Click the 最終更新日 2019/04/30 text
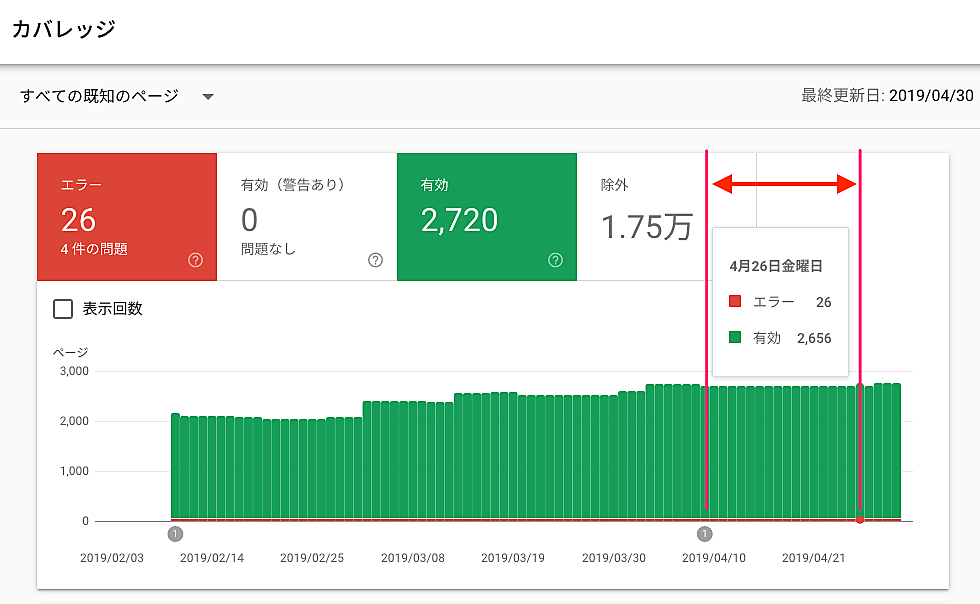This screenshot has width=980, height=604. [x=886, y=97]
